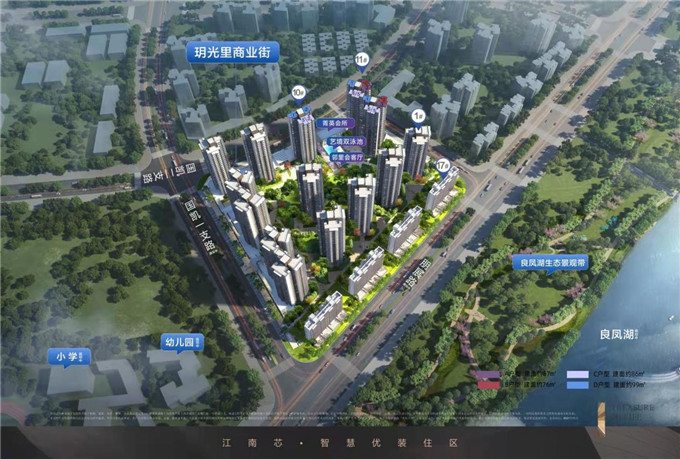This screenshot has width=680, height=459.
Task: Click the 1# building pin marker
Action: pyautogui.click(x=418, y=118)
